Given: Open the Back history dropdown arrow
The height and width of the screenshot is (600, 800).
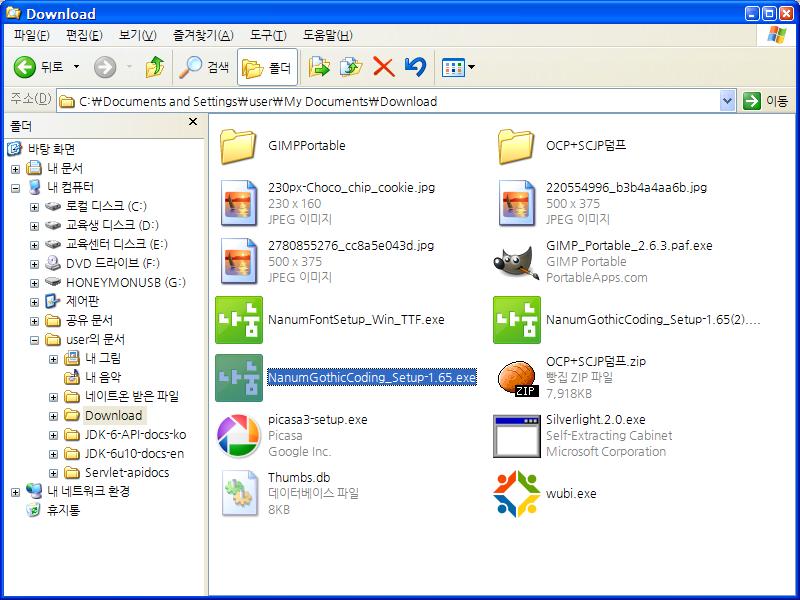Looking at the screenshot, I should point(77,67).
